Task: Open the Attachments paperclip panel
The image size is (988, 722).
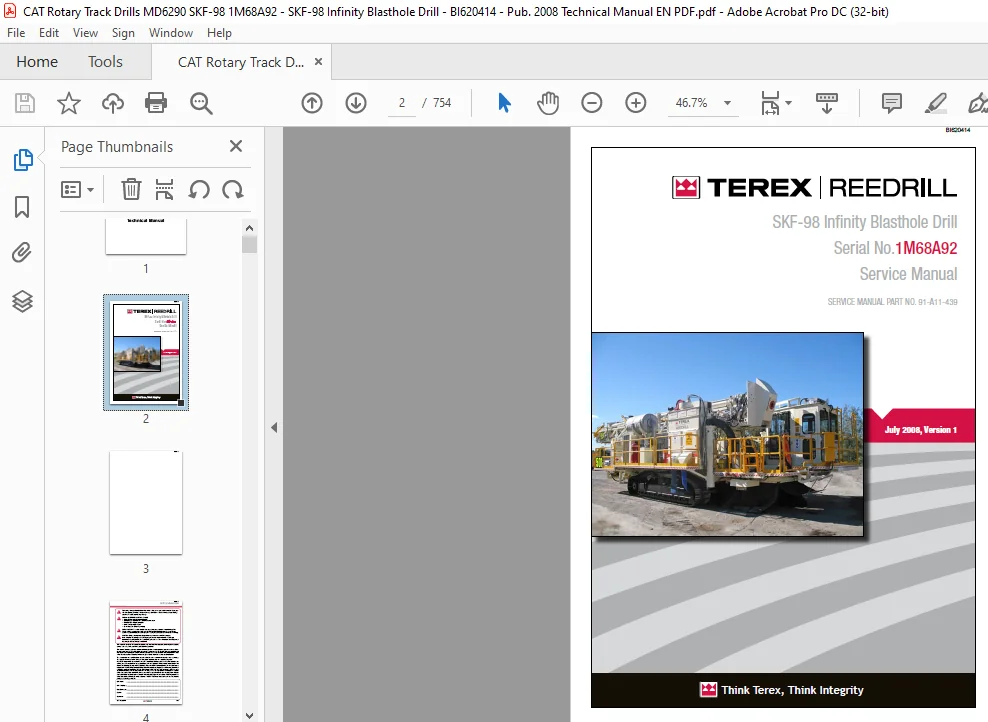Action: click(x=21, y=253)
